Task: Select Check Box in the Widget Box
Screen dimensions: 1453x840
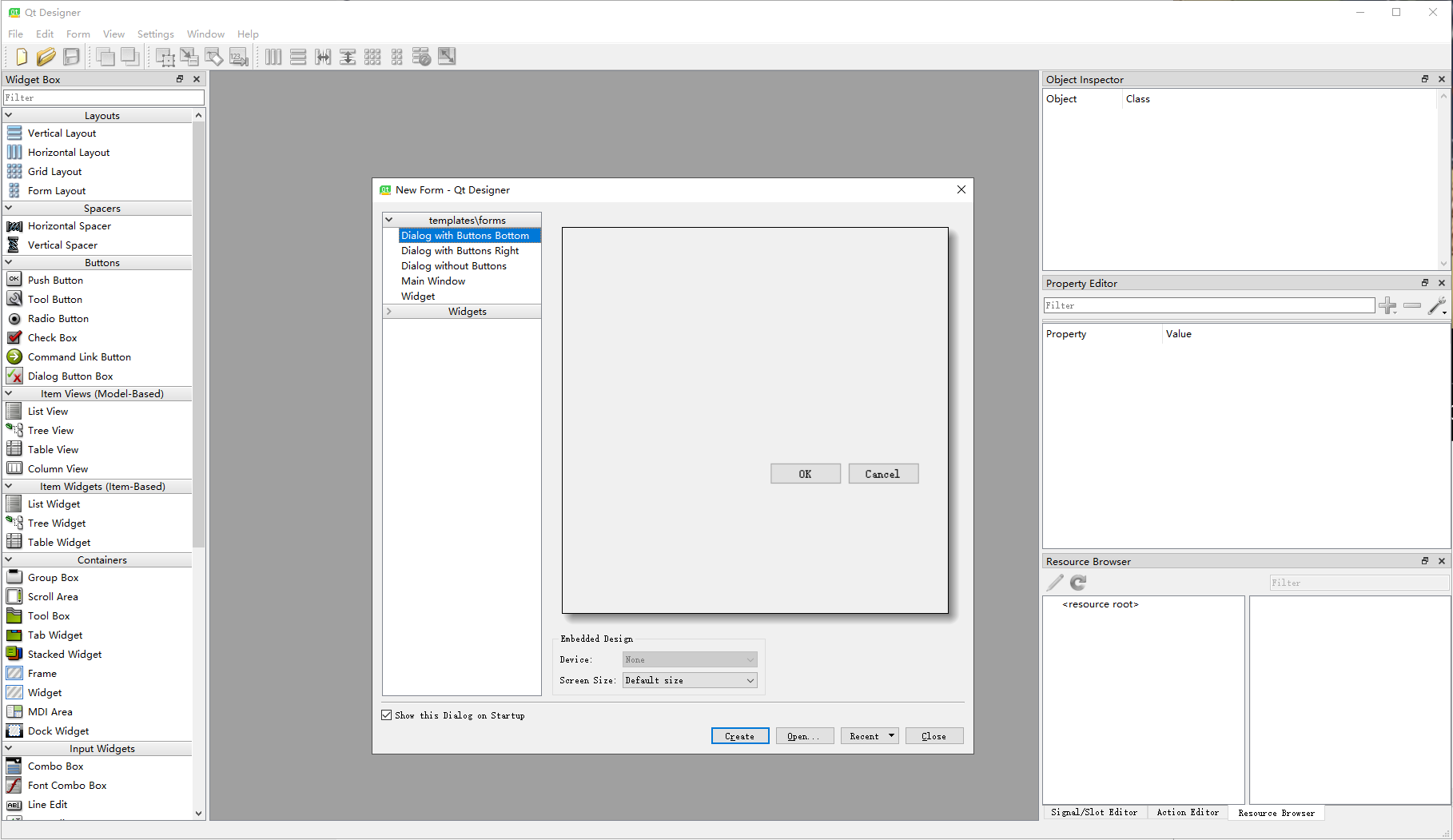Action: pos(52,337)
